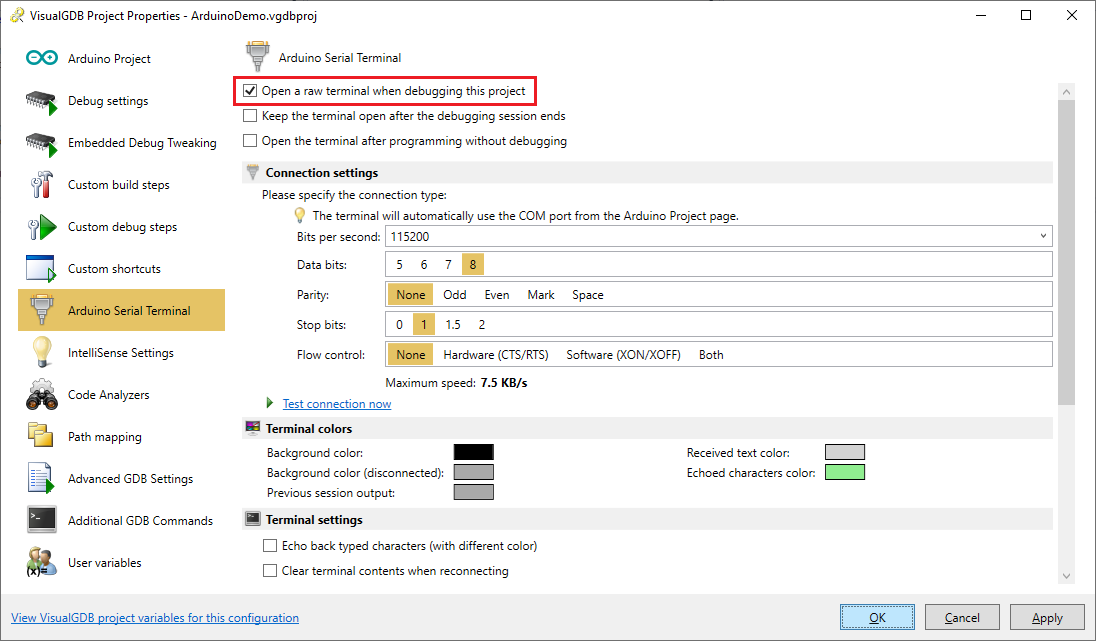Enable Echo back typed characters option
The height and width of the screenshot is (641, 1096).
coord(270,546)
